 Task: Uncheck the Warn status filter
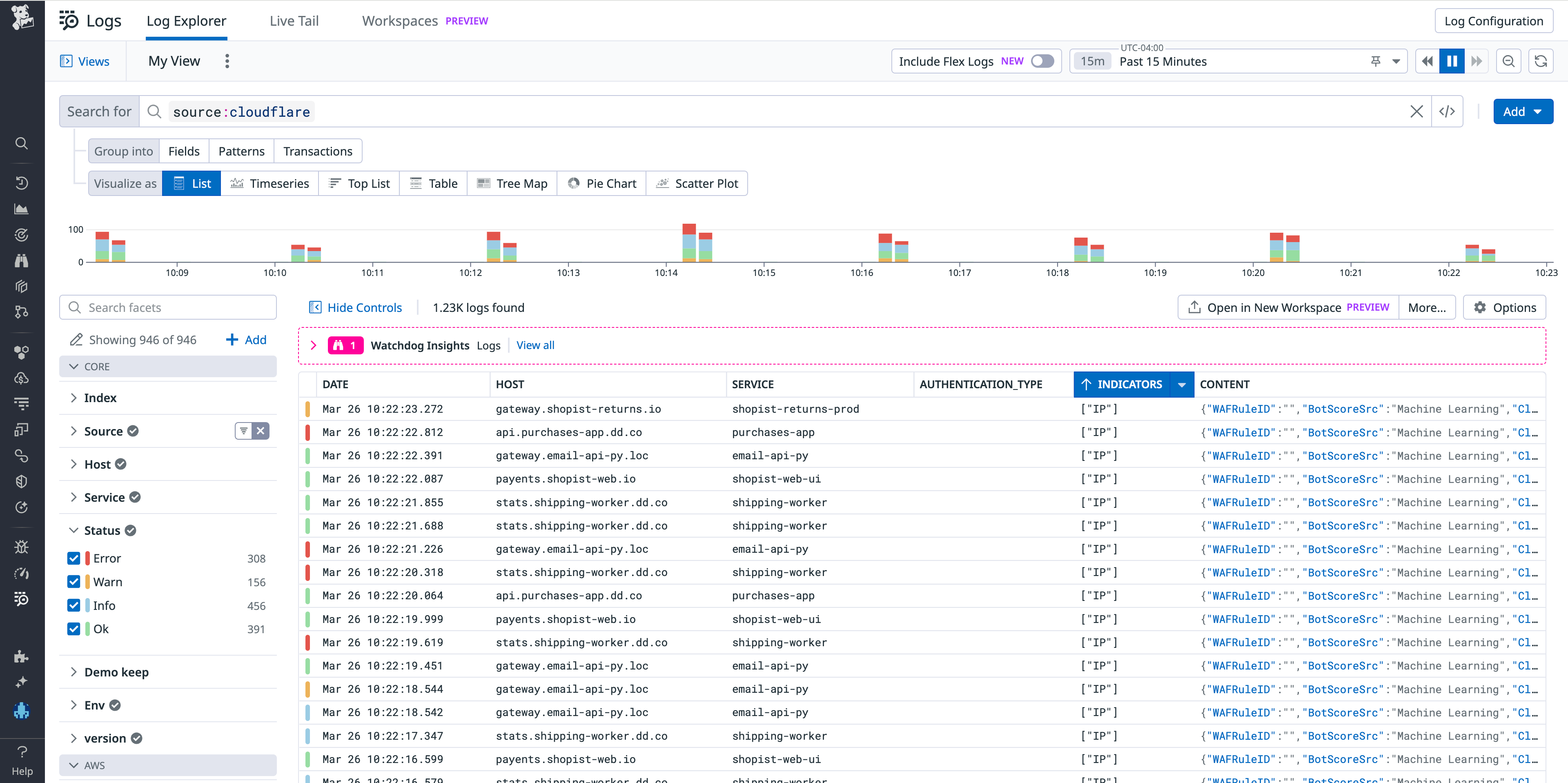[x=73, y=582]
